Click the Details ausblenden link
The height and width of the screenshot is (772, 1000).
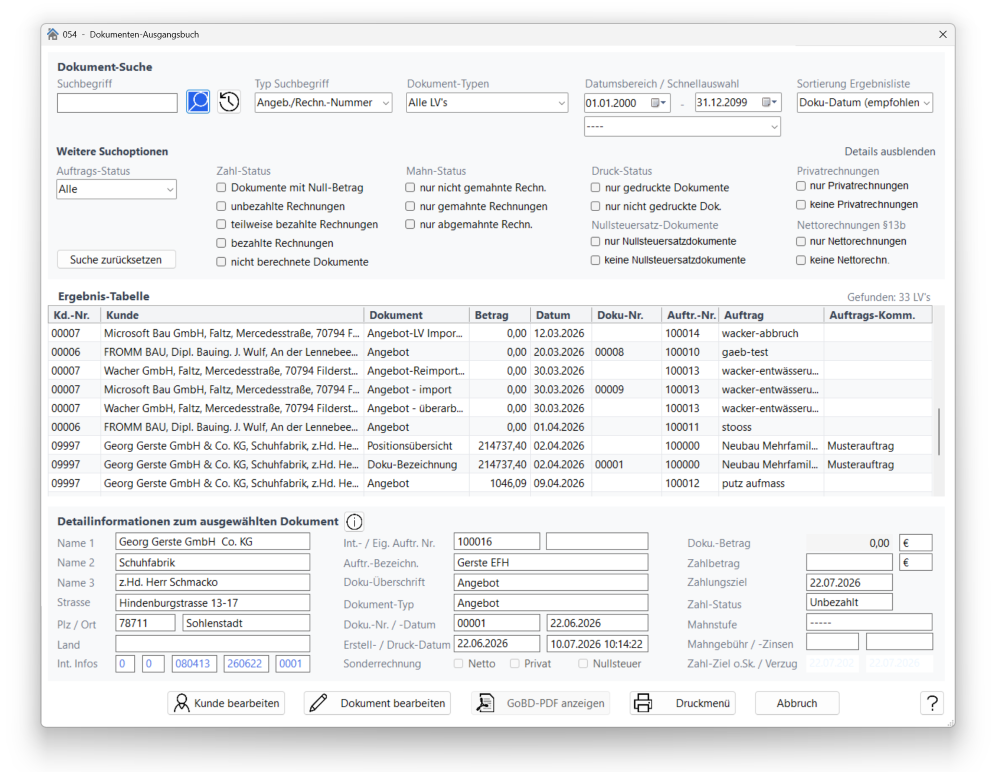(x=890, y=151)
